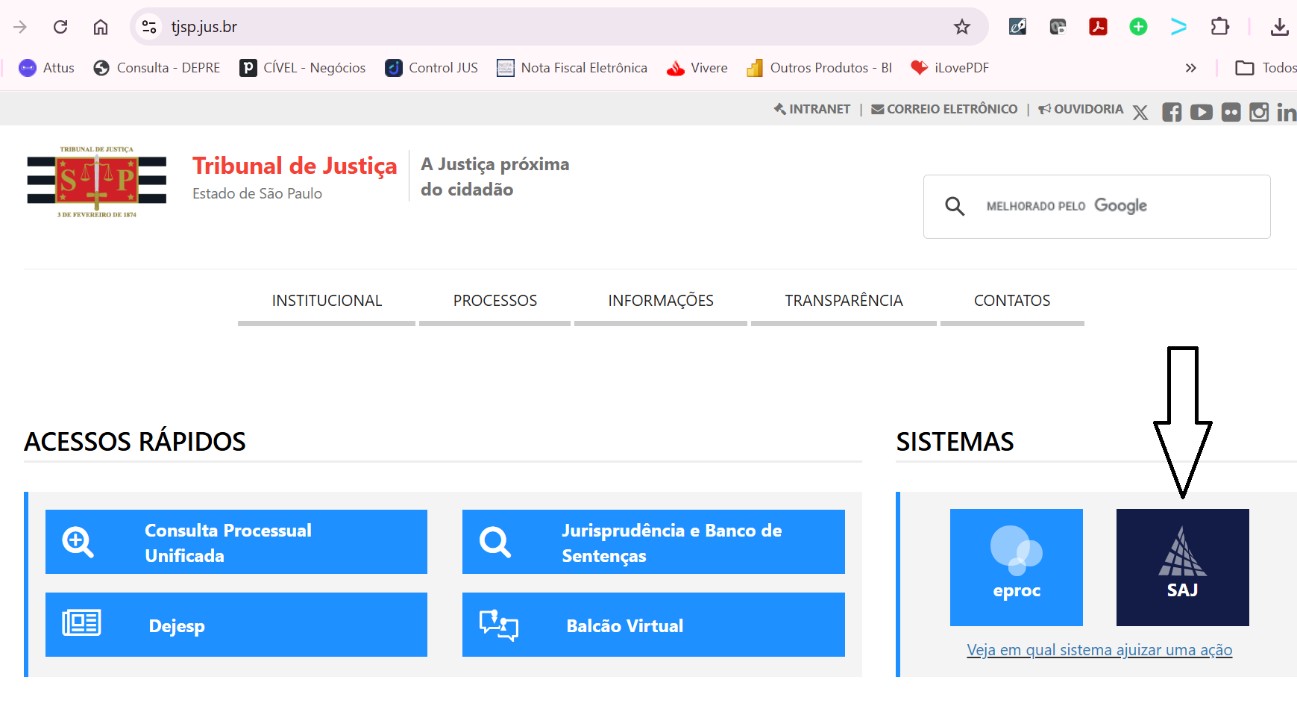Open the Attus bookmark

coord(47,68)
